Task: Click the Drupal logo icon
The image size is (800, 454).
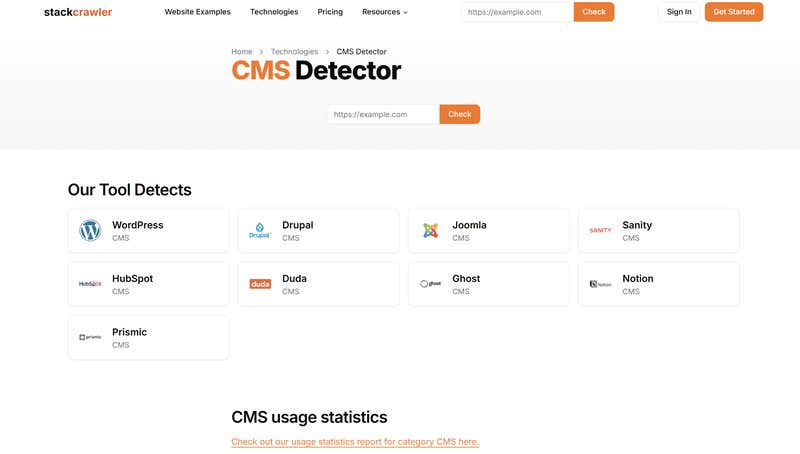Action: [260, 231]
